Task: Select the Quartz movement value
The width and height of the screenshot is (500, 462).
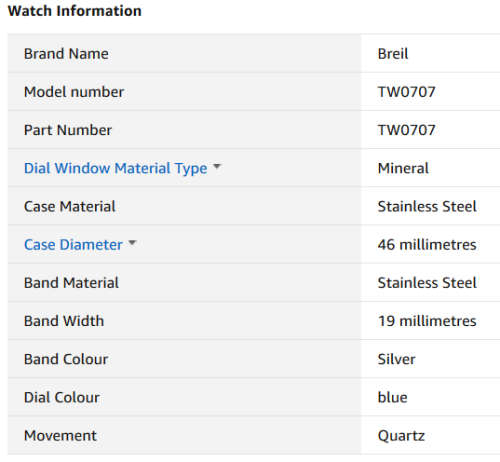Action: [x=401, y=436]
